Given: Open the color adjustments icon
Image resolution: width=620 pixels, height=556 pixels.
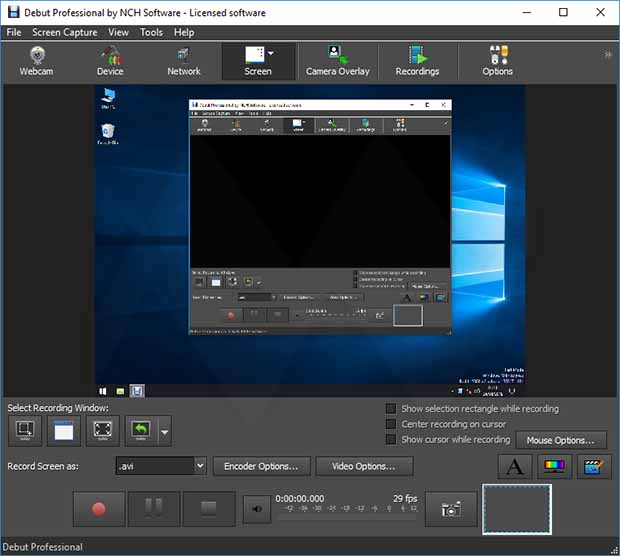Looking at the screenshot, I should pyautogui.click(x=554, y=467).
